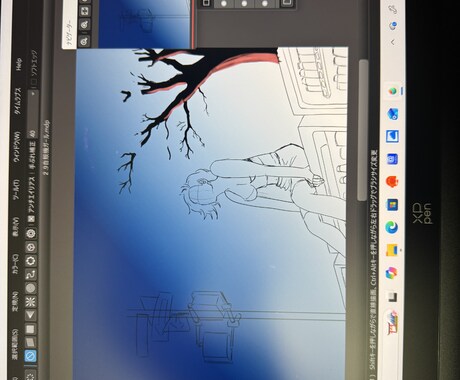Enable the circle snap icon
Viewport: 460px width, 380px height.
(30, 288)
